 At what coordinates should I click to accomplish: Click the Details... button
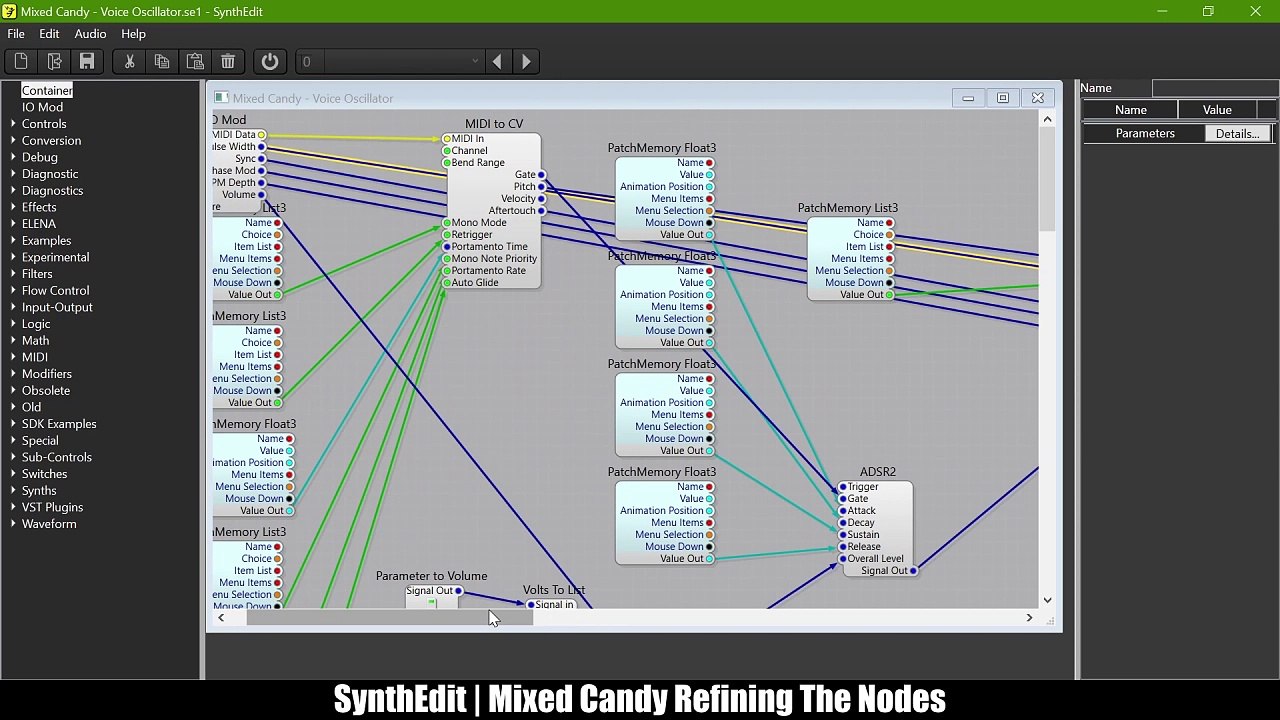click(1237, 134)
